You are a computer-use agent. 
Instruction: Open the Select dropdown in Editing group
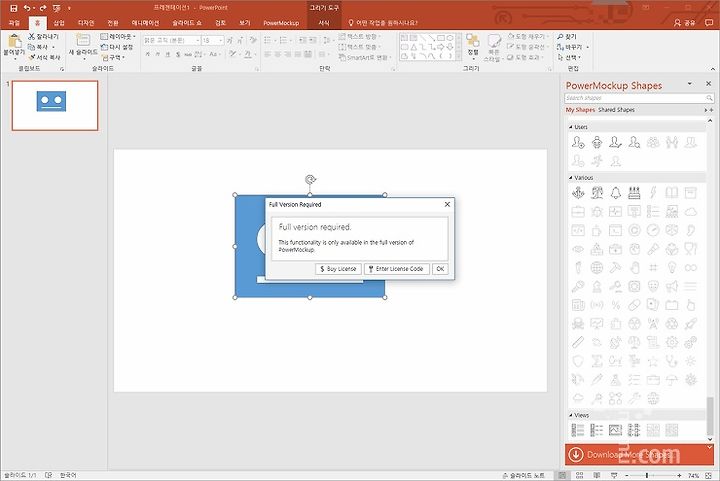(569, 57)
